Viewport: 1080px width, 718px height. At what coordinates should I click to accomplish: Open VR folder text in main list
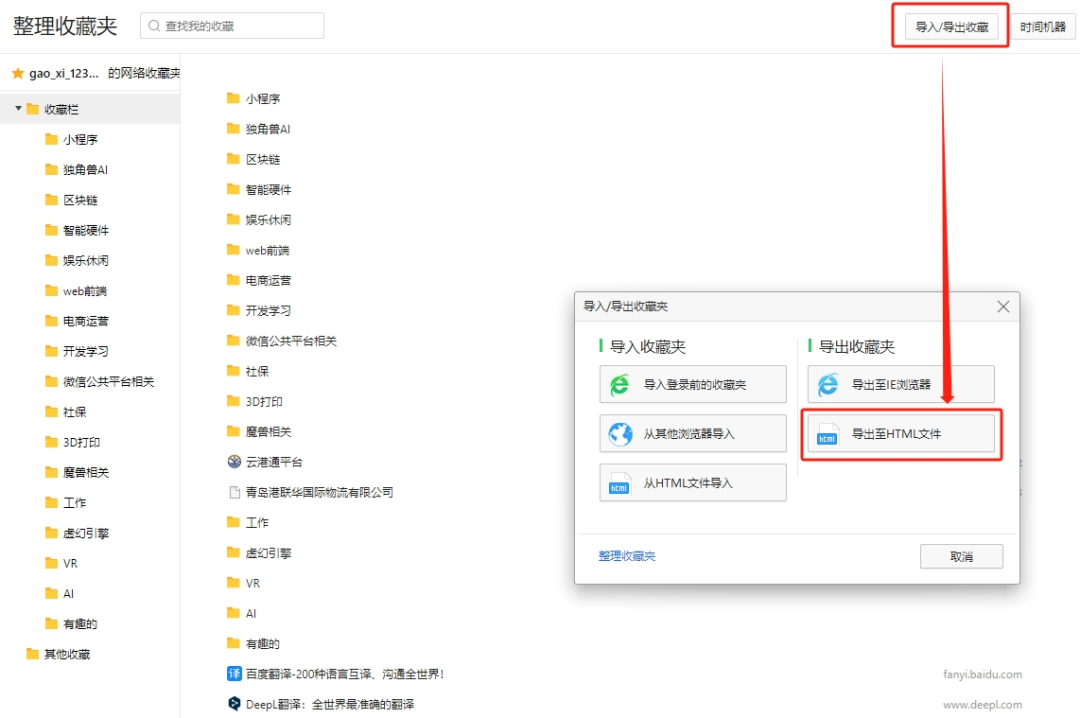coord(253,584)
